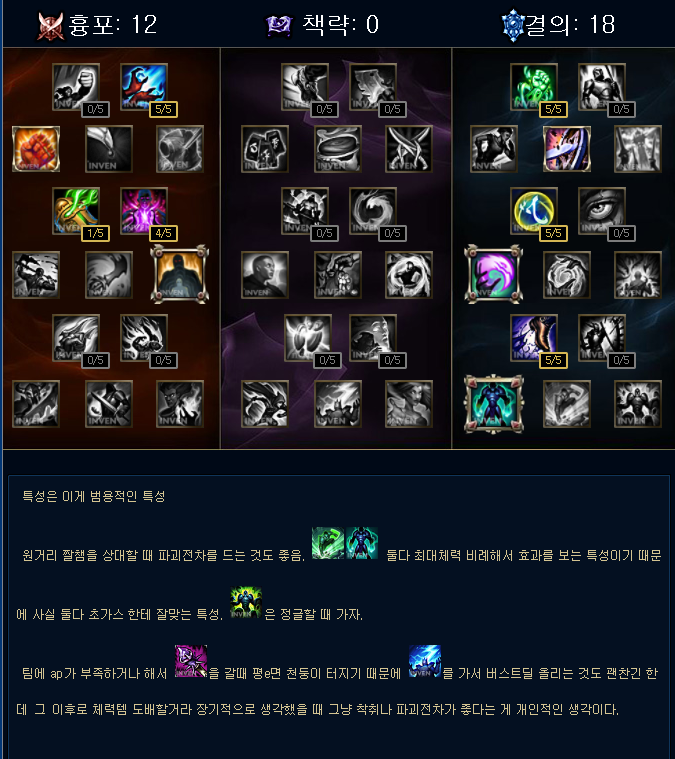The height and width of the screenshot is (759, 675).
Task: Select the orange glowing fist mastery icon
Action: [36, 149]
